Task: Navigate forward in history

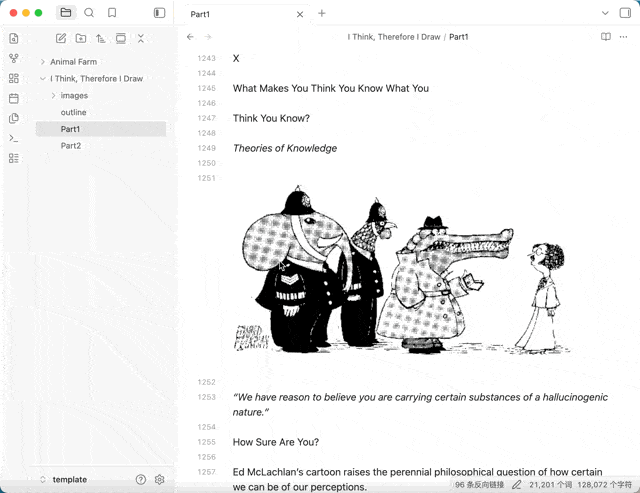Action: pyautogui.click(x=208, y=37)
